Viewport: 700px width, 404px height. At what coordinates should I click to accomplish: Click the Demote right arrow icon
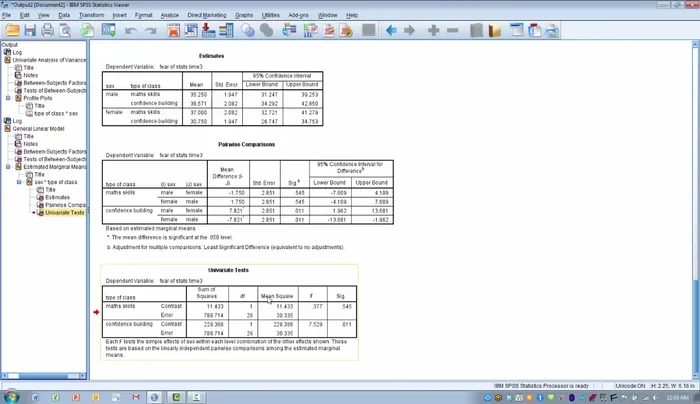pos(410,31)
